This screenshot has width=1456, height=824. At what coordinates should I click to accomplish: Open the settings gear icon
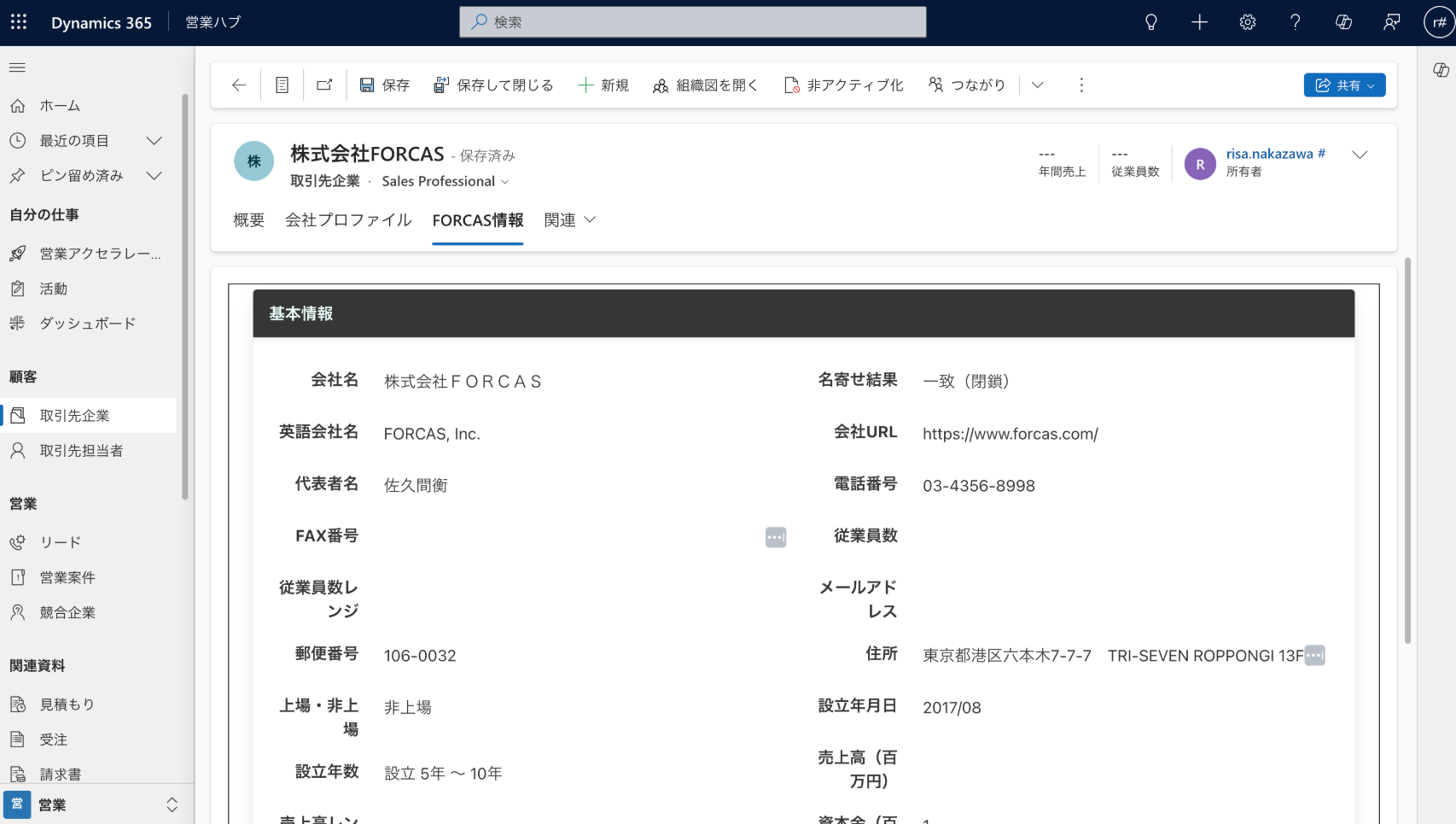click(x=1247, y=22)
